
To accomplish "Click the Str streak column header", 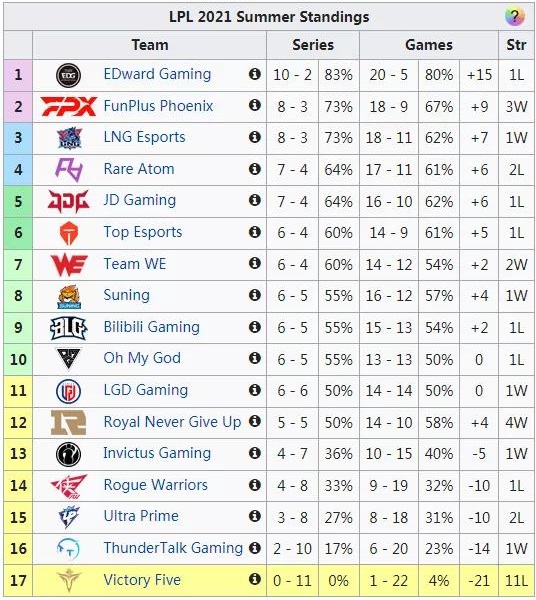I will coord(516,45).
